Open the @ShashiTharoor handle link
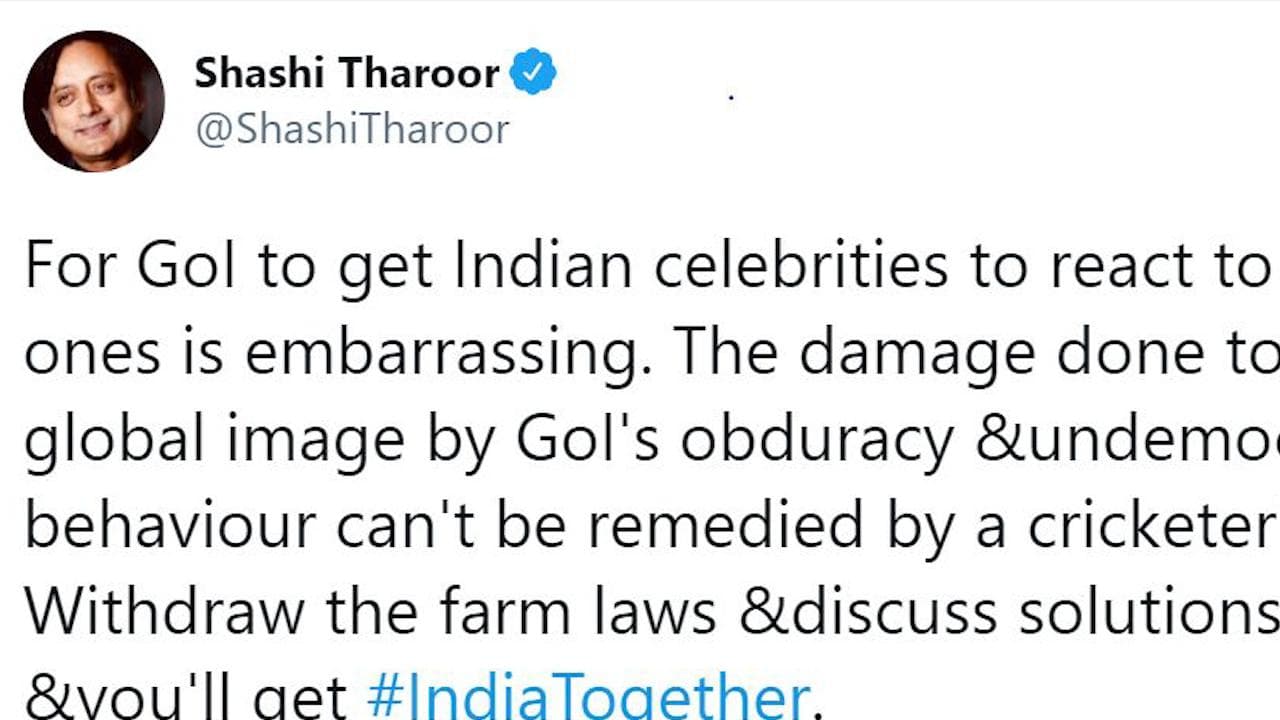Viewport: 1280px width, 720px height. (352, 130)
